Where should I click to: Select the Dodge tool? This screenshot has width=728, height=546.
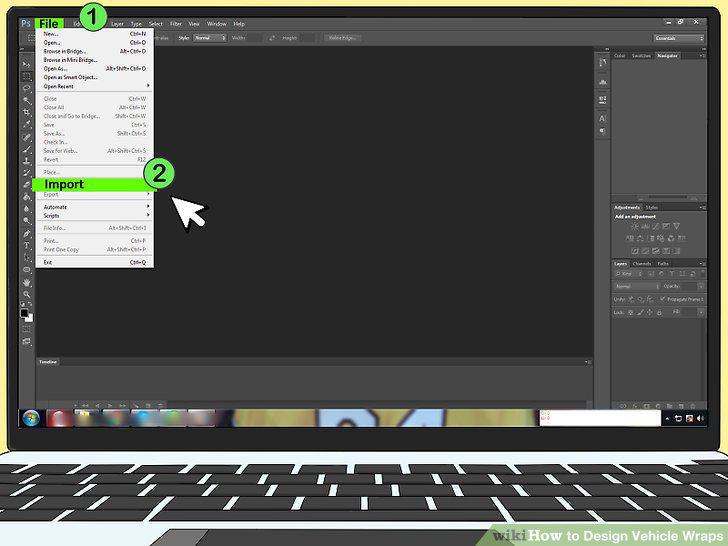pyautogui.click(x=26, y=221)
